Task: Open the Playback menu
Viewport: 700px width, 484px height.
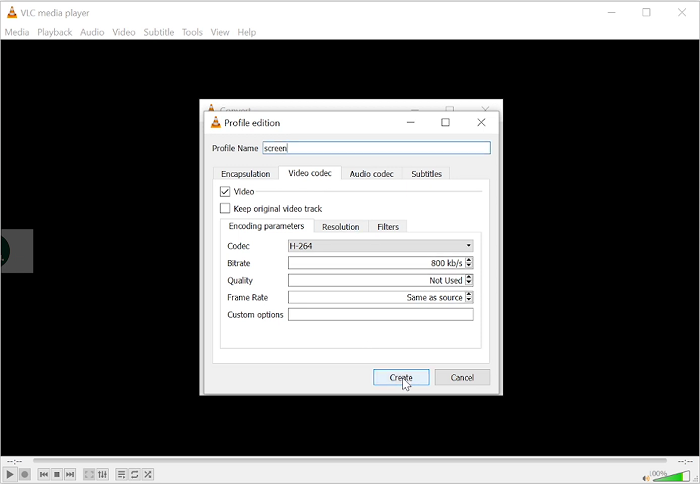Action: pyautogui.click(x=54, y=32)
